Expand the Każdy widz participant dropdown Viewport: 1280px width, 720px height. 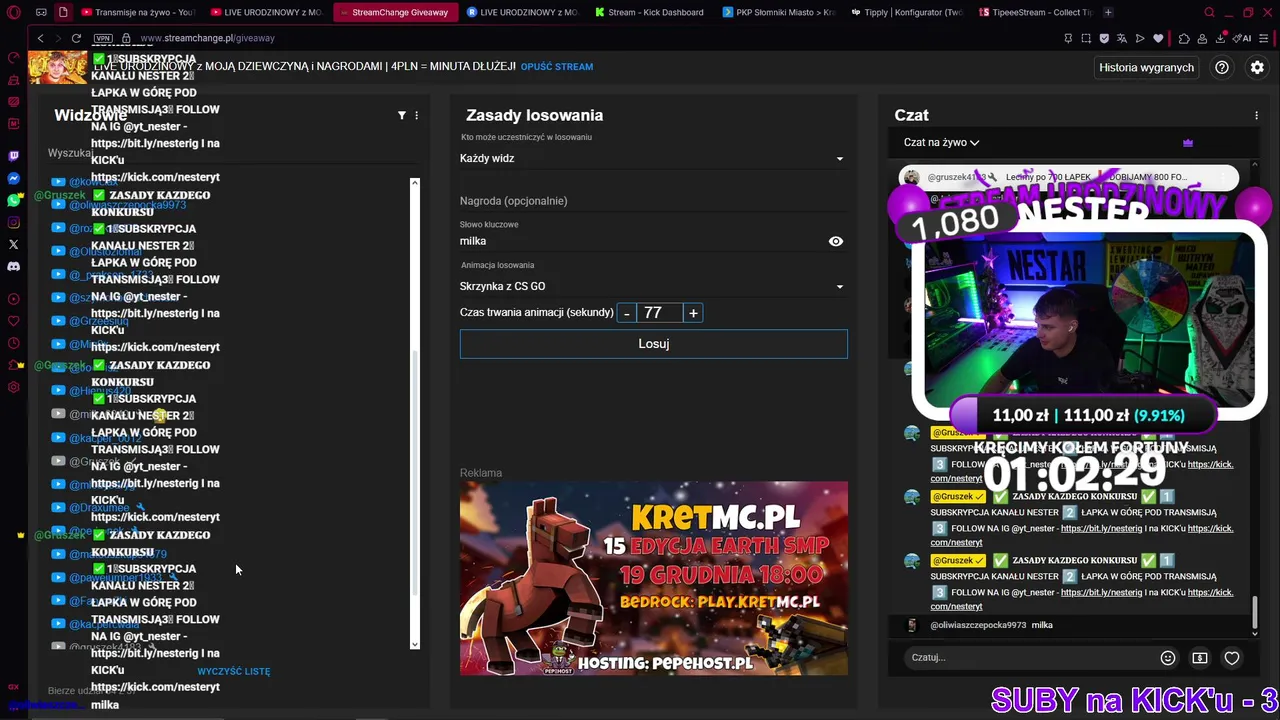coord(654,158)
